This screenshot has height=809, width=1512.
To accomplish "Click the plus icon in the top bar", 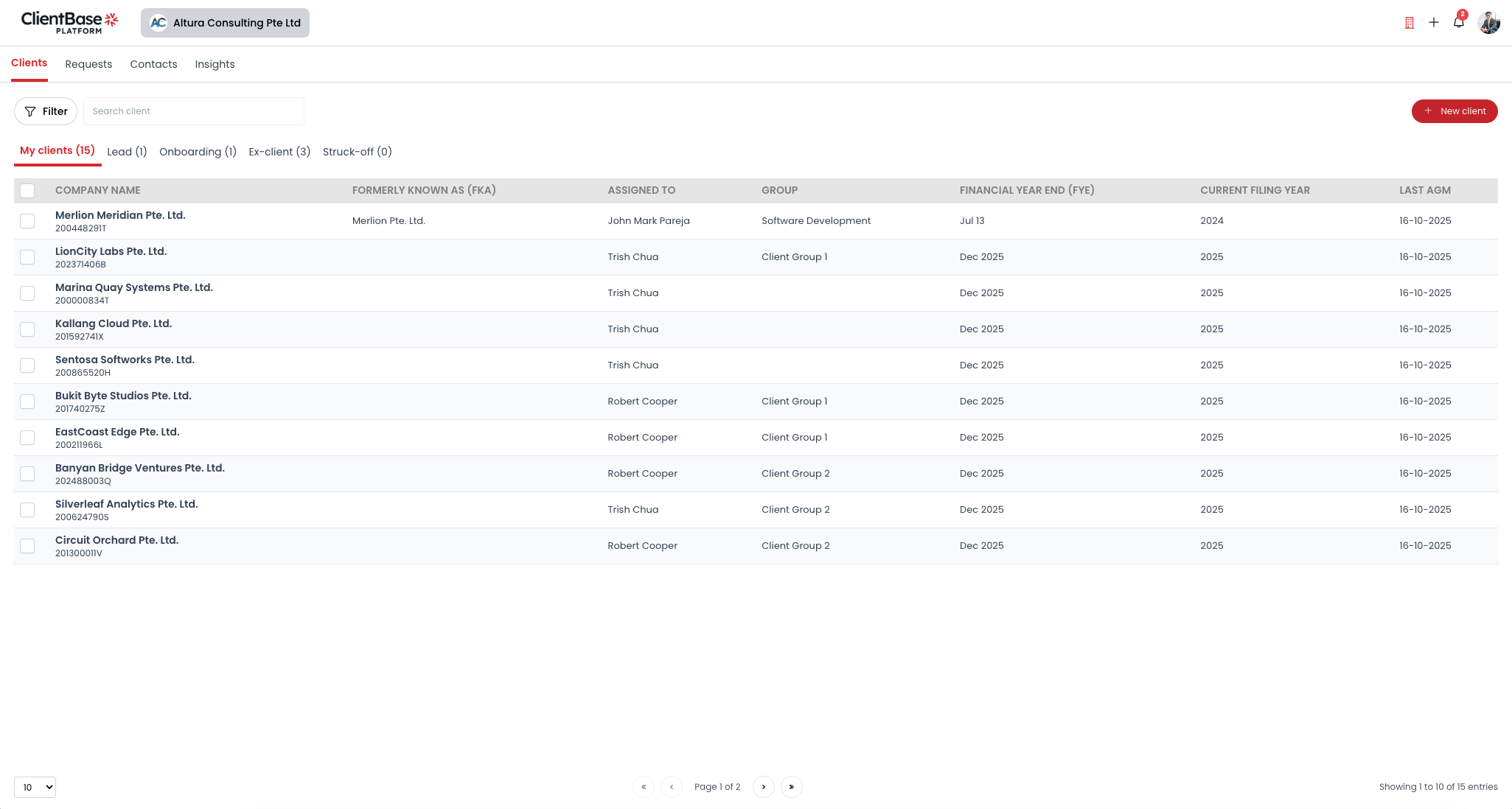I will pos(1435,22).
